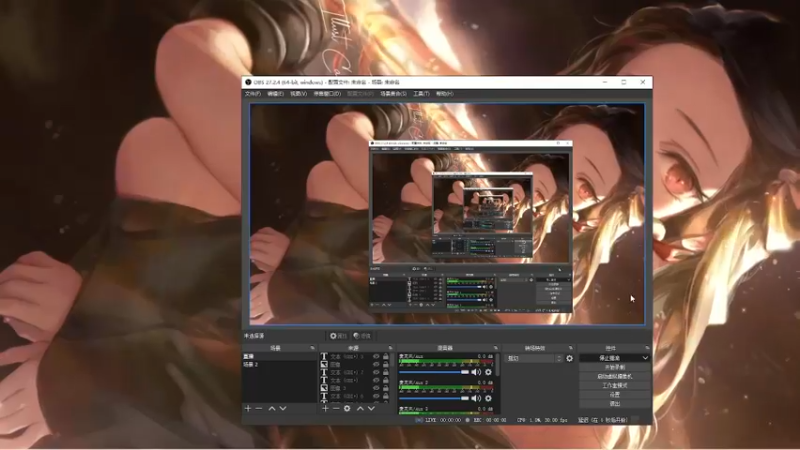Toggle visibility of the 文本 (GDI+) 6 source
The height and width of the screenshot is (450, 800).
(x=376, y=396)
